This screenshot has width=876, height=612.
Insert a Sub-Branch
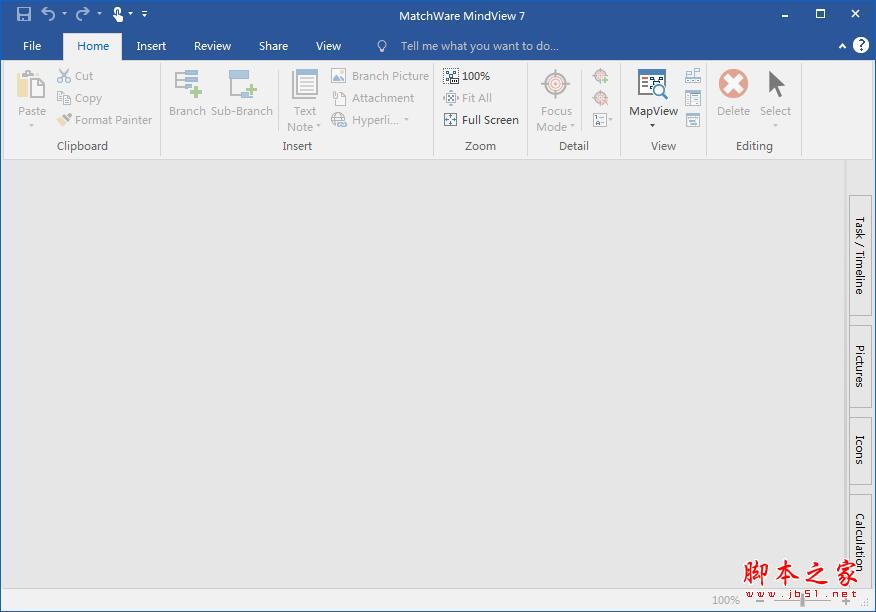pyautogui.click(x=242, y=93)
